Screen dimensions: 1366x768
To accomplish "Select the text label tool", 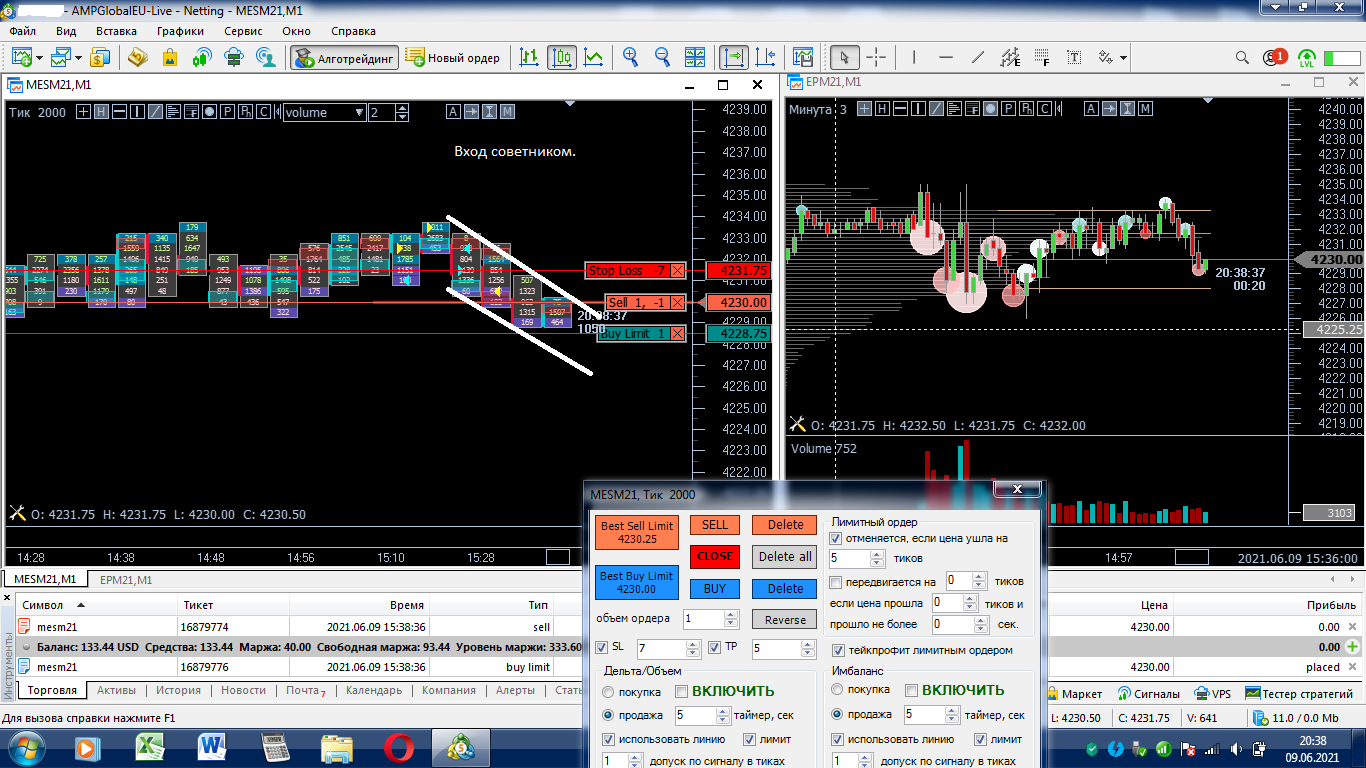I will [1075, 57].
